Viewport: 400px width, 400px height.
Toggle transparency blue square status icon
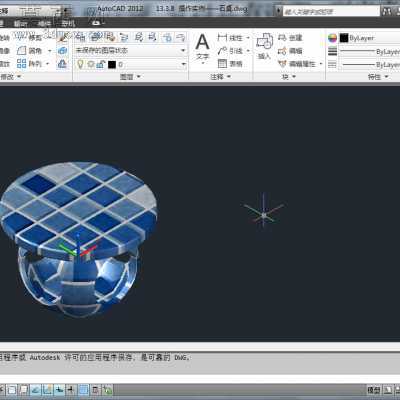pos(83,390)
